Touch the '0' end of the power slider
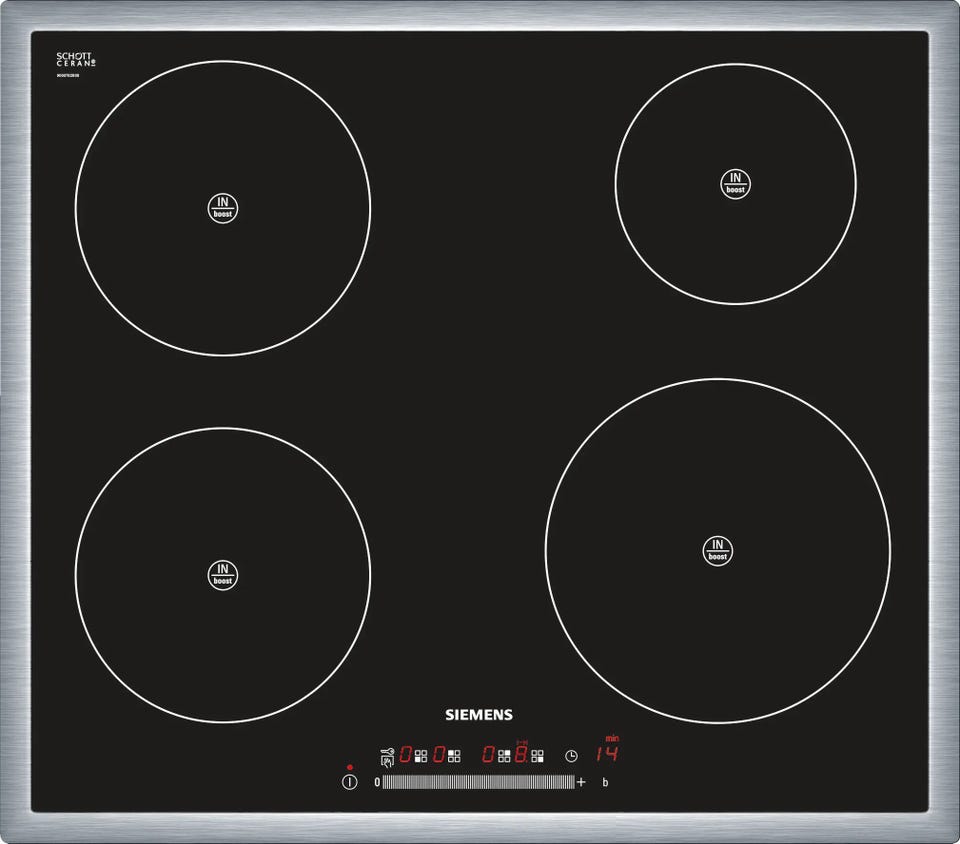The image size is (960, 844). (x=377, y=782)
